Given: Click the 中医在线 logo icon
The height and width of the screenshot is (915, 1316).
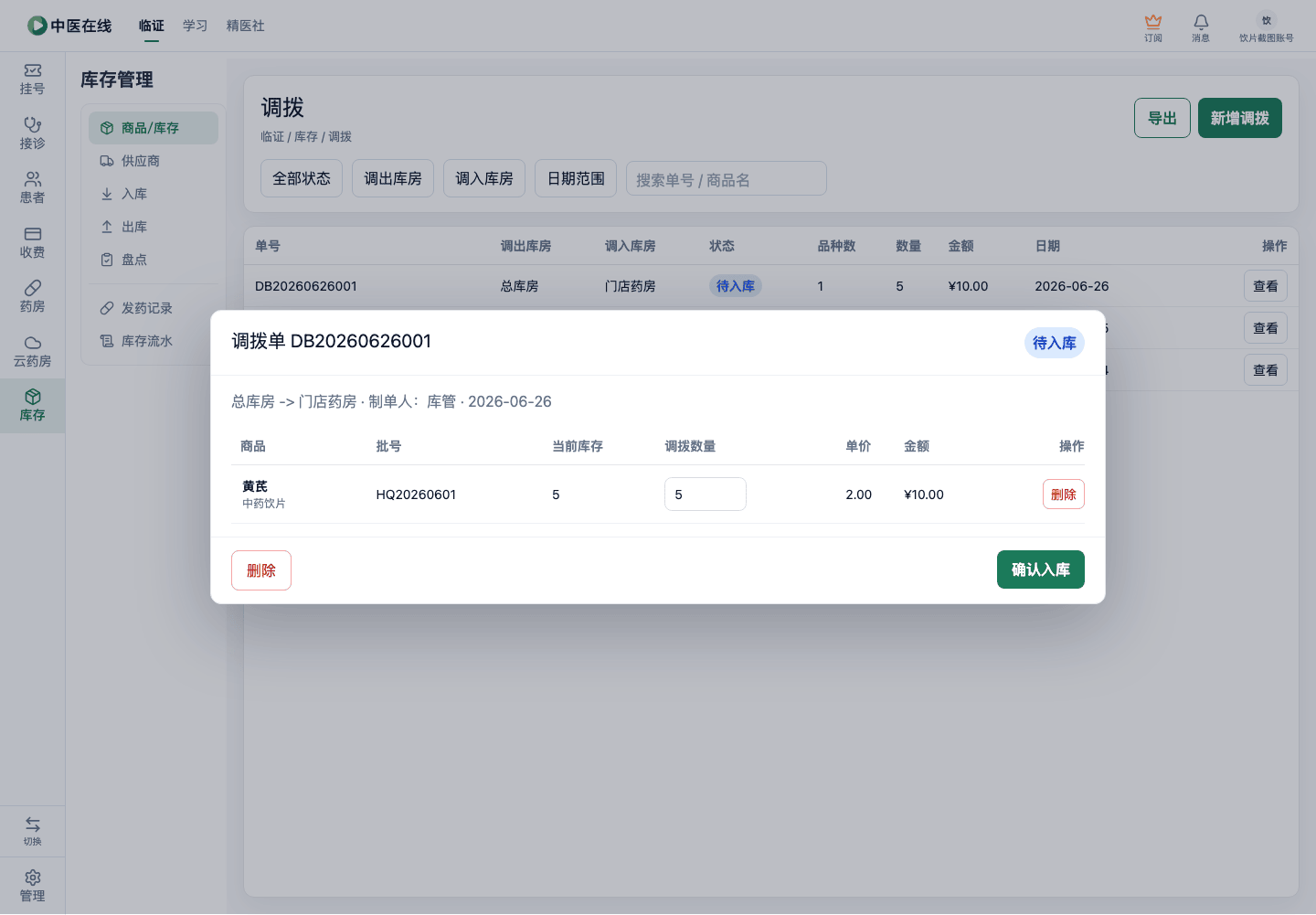Looking at the screenshot, I should [37, 26].
